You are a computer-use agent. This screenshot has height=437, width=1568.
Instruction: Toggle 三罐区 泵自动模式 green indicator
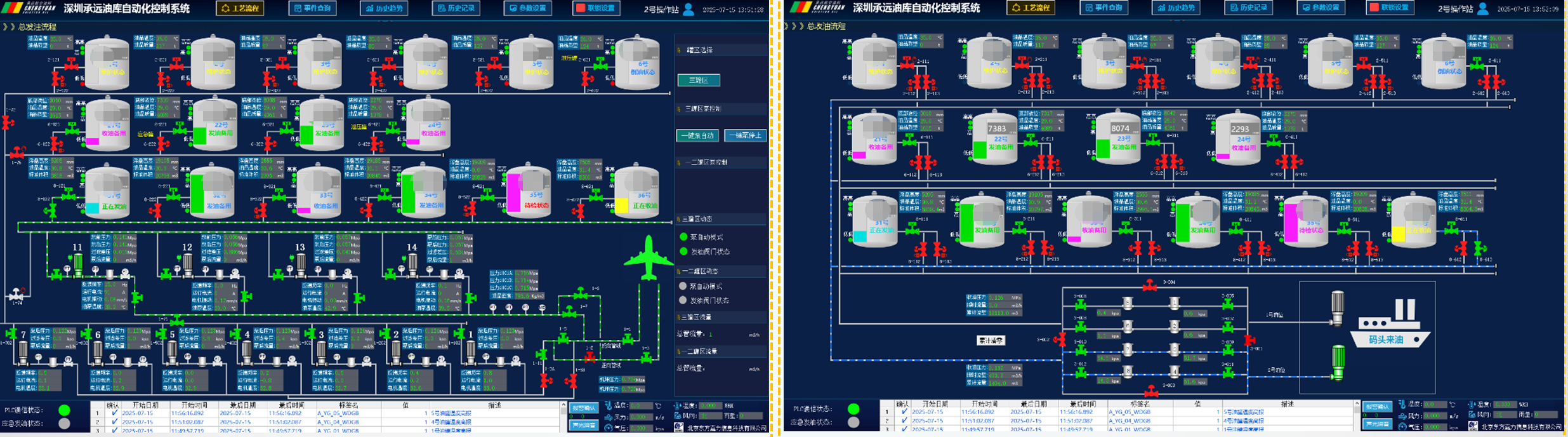[x=683, y=237]
